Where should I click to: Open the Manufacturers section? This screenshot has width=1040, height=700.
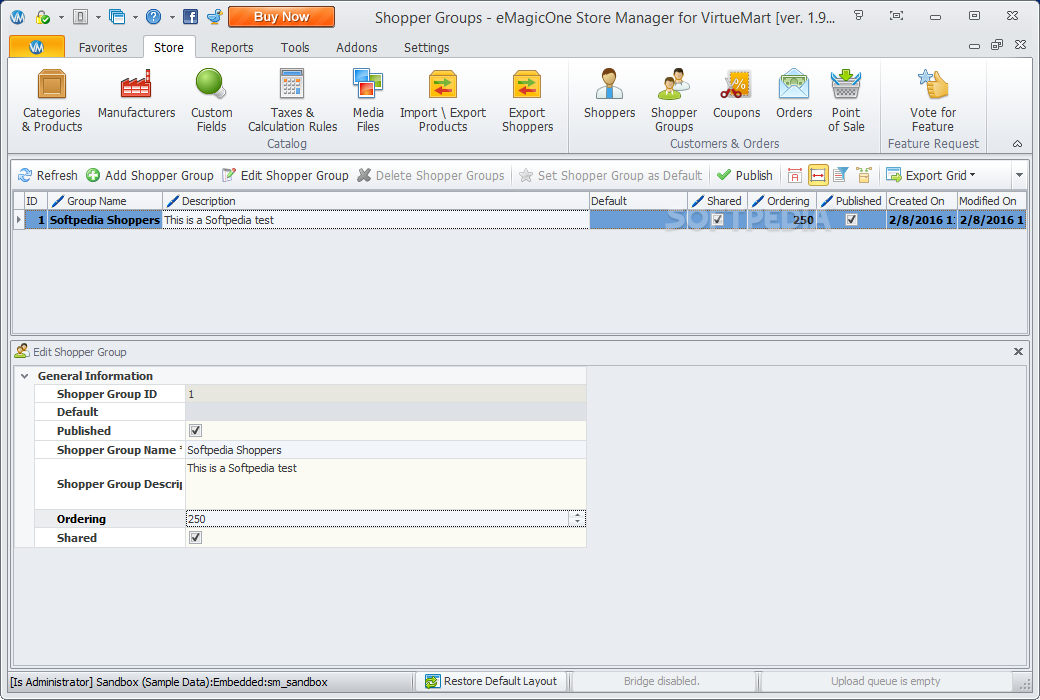pyautogui.click(x=136, y=94)
